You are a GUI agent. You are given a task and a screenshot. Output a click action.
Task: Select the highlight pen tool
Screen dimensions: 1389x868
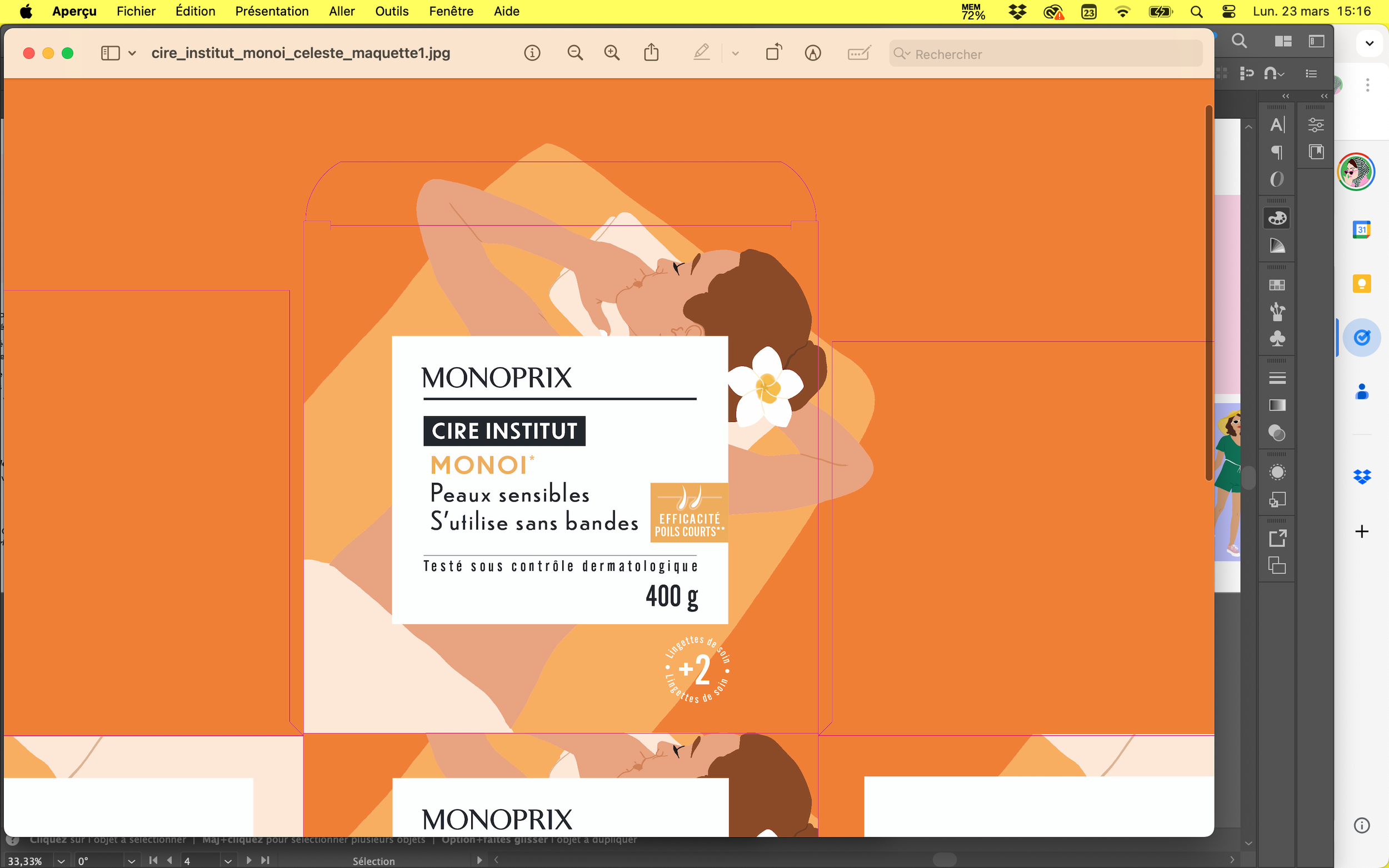[702, 53]
